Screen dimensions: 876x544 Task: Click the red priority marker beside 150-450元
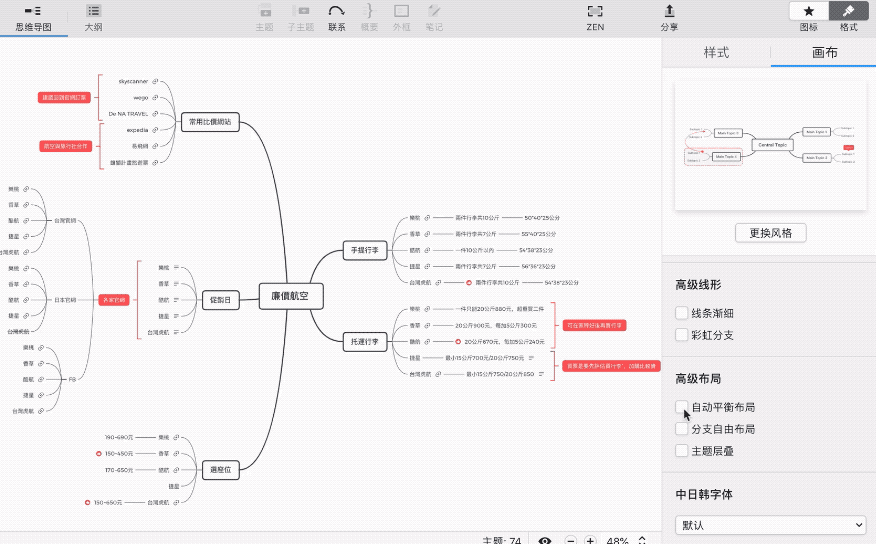click(99, 454)
